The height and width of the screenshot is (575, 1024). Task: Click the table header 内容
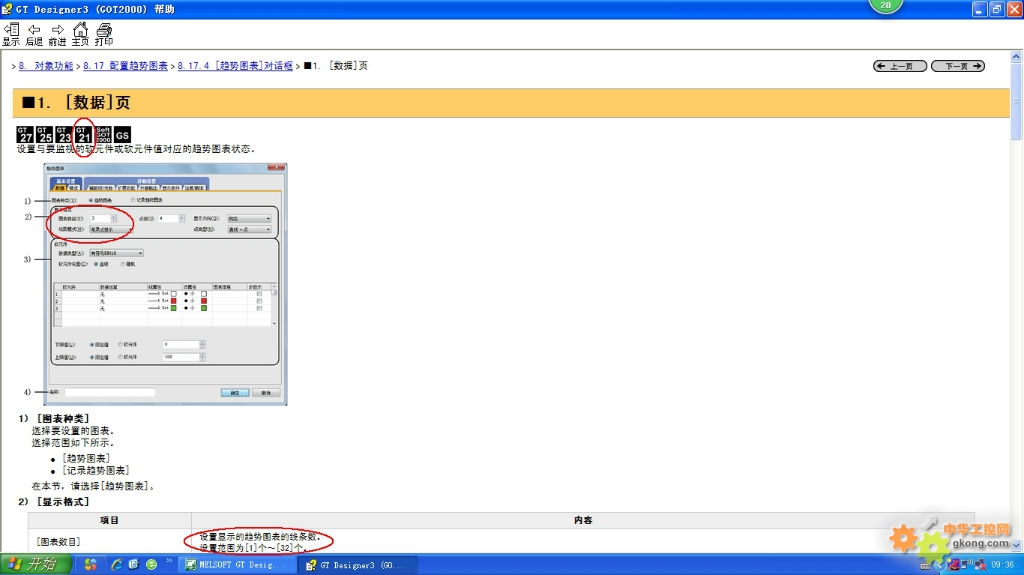[583, 520]
